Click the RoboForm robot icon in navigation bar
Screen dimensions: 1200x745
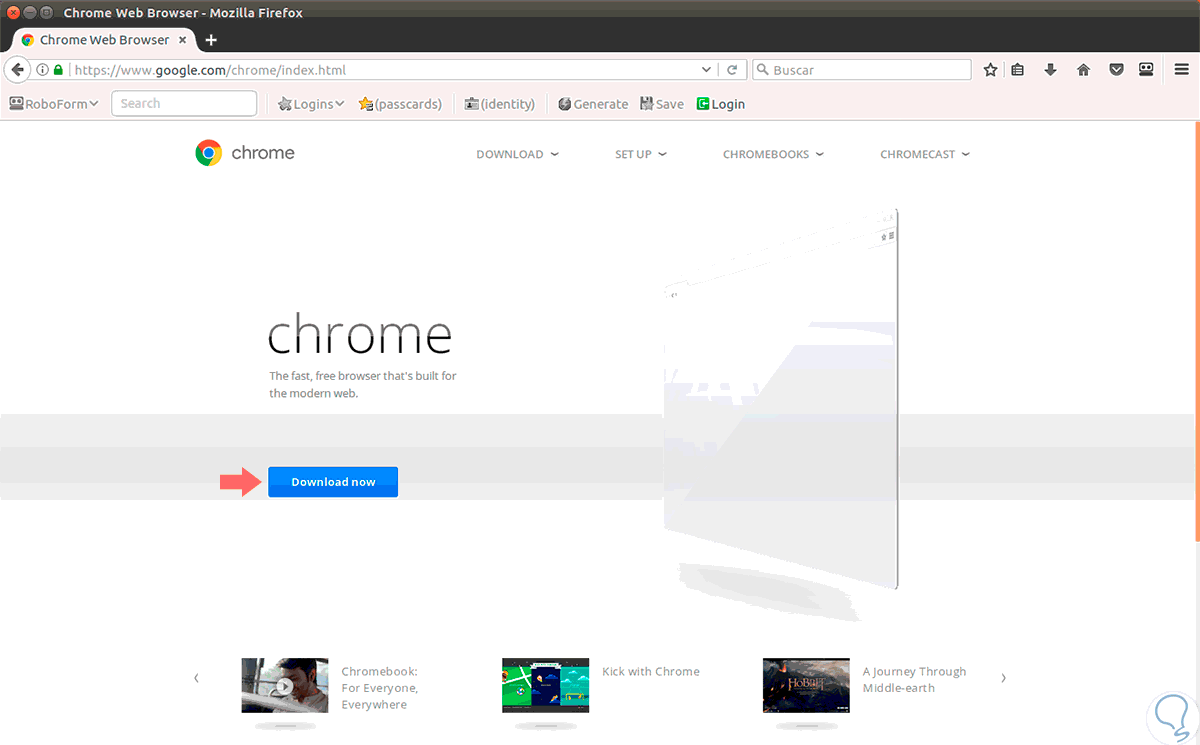click(1147, 70)
